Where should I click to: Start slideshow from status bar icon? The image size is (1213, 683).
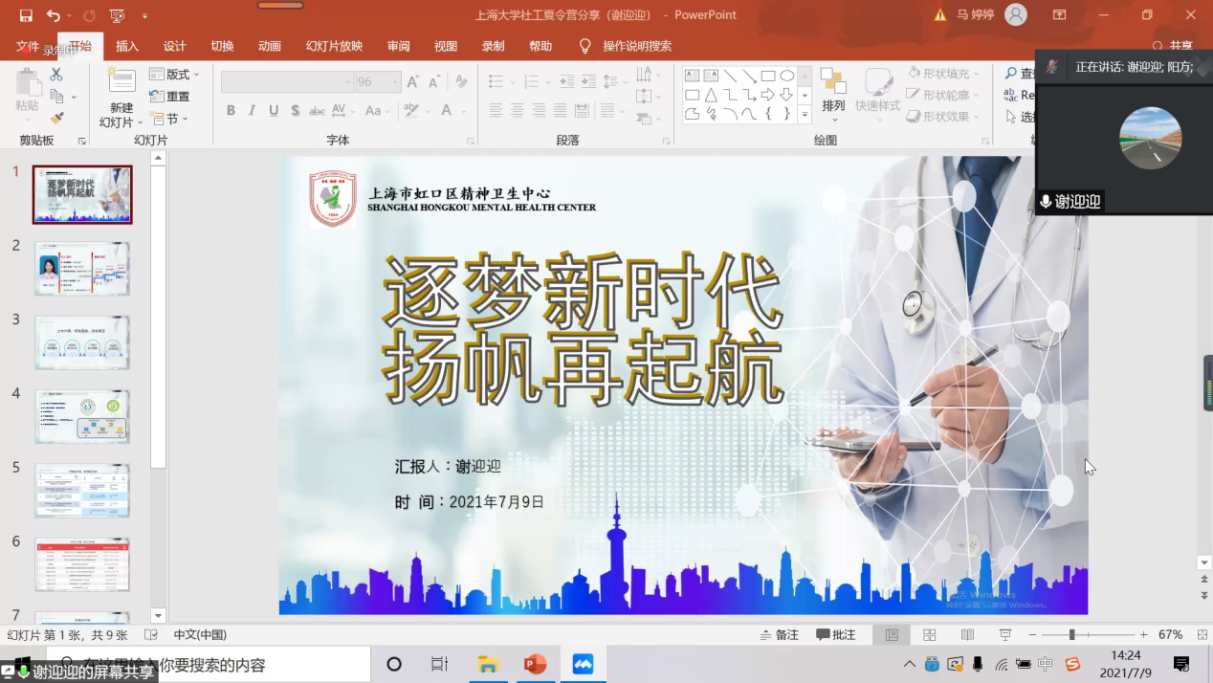[1005, 635]
